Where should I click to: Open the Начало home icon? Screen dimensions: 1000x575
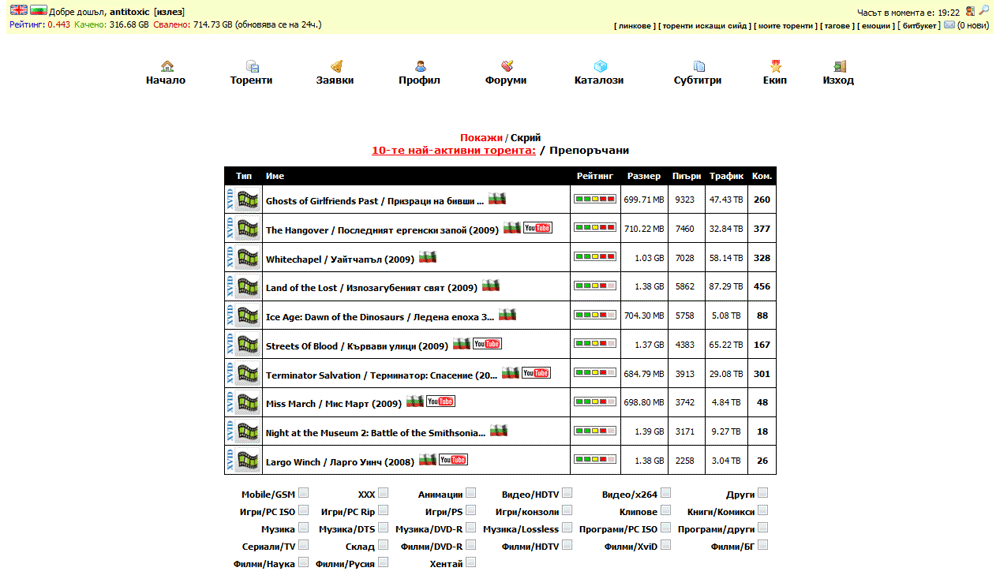167,66
